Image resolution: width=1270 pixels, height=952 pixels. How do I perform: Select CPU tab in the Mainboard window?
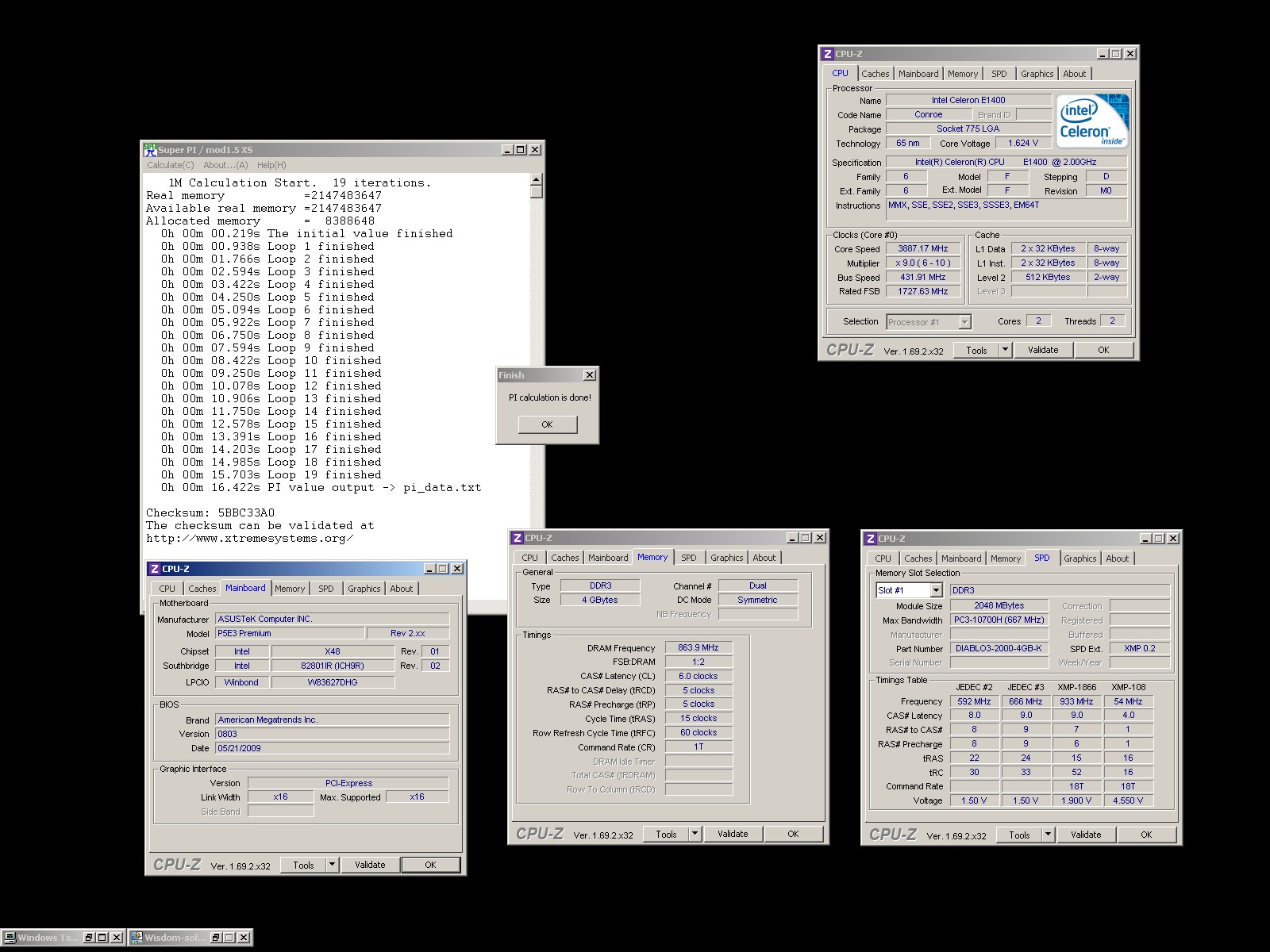(167, 589)
